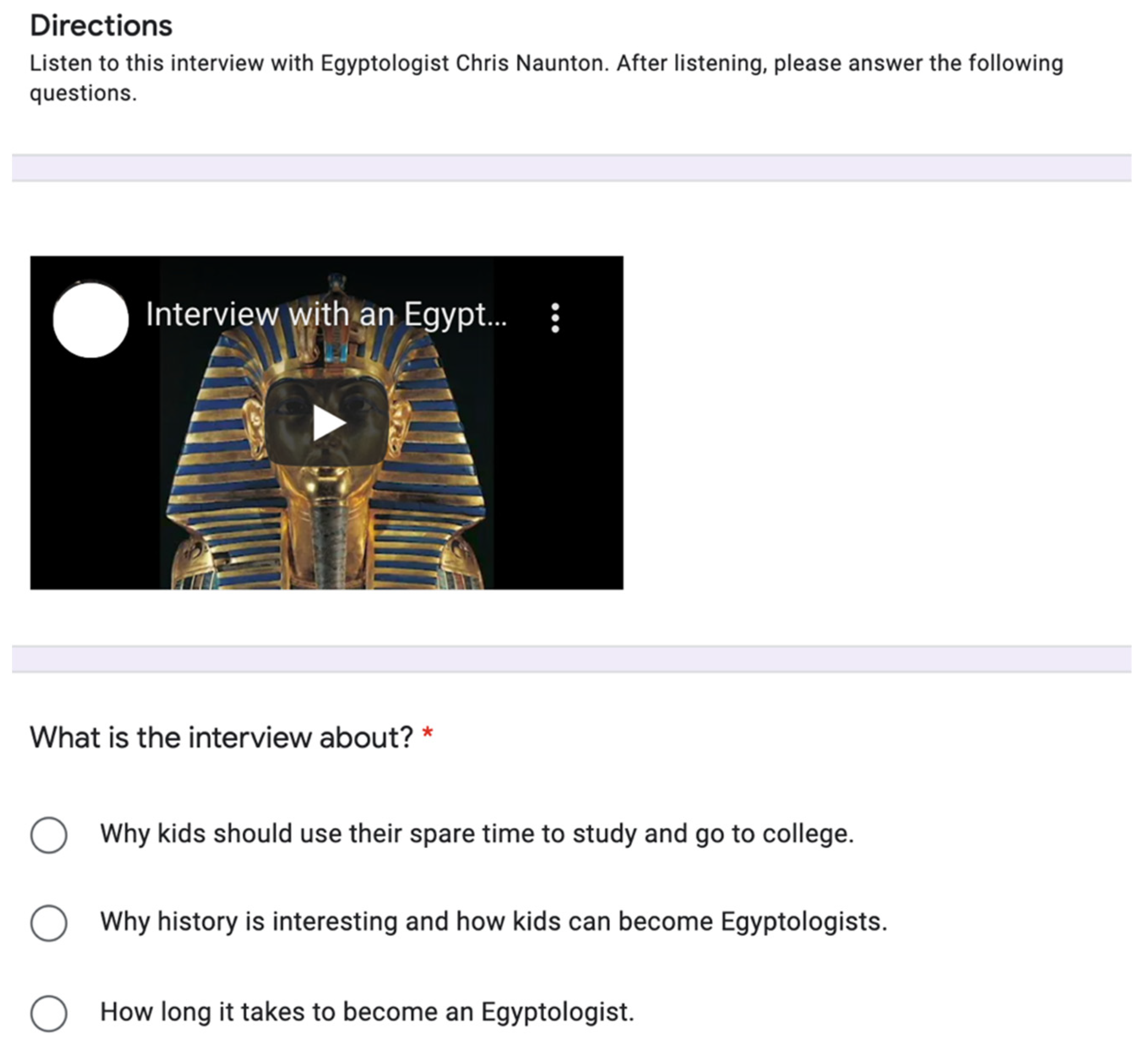Screen dimensions: 1148x1048
Task: Open the video's three-dot options menu
Action: pos(555,317)
